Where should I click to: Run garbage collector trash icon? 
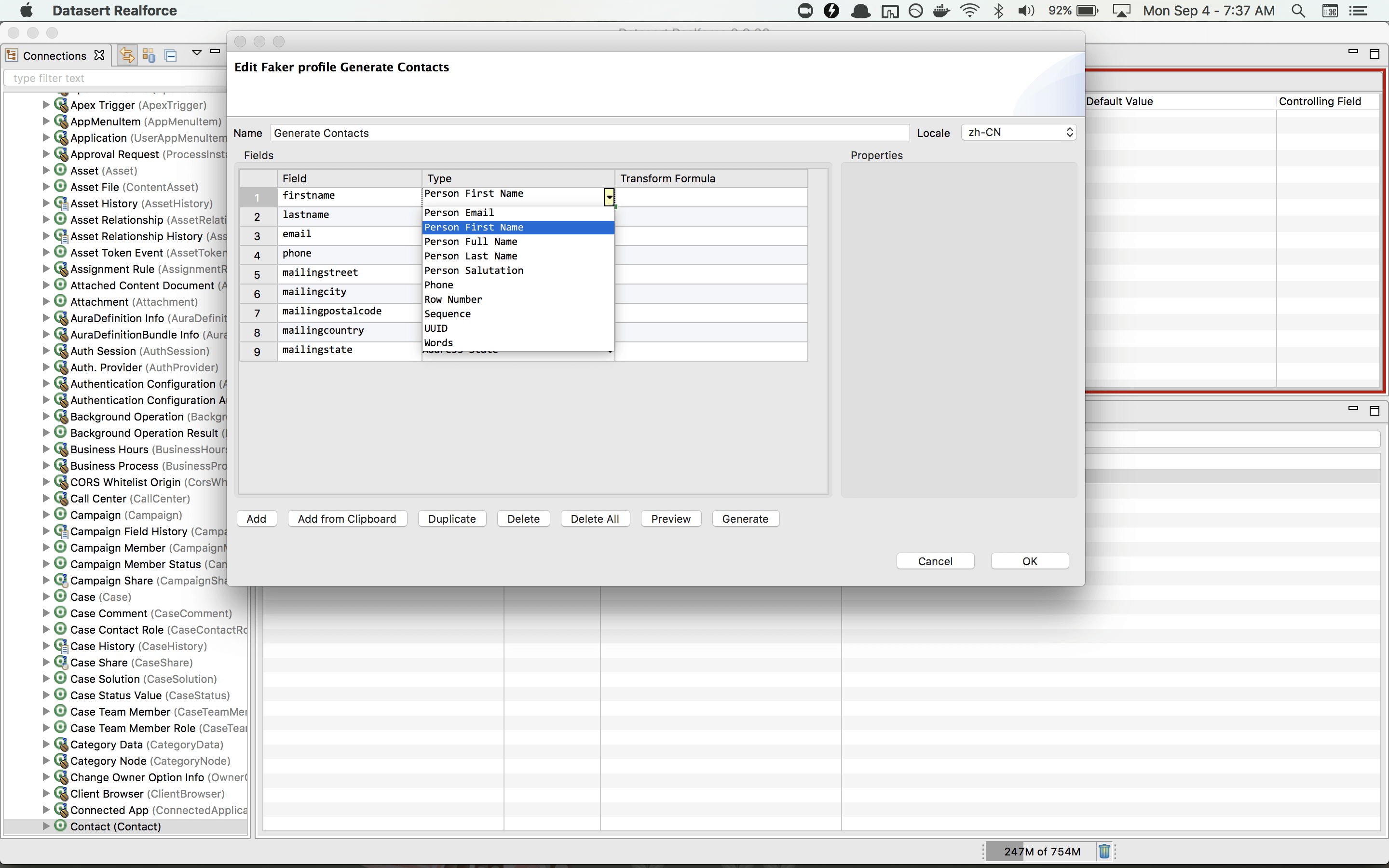point(1104,851)
